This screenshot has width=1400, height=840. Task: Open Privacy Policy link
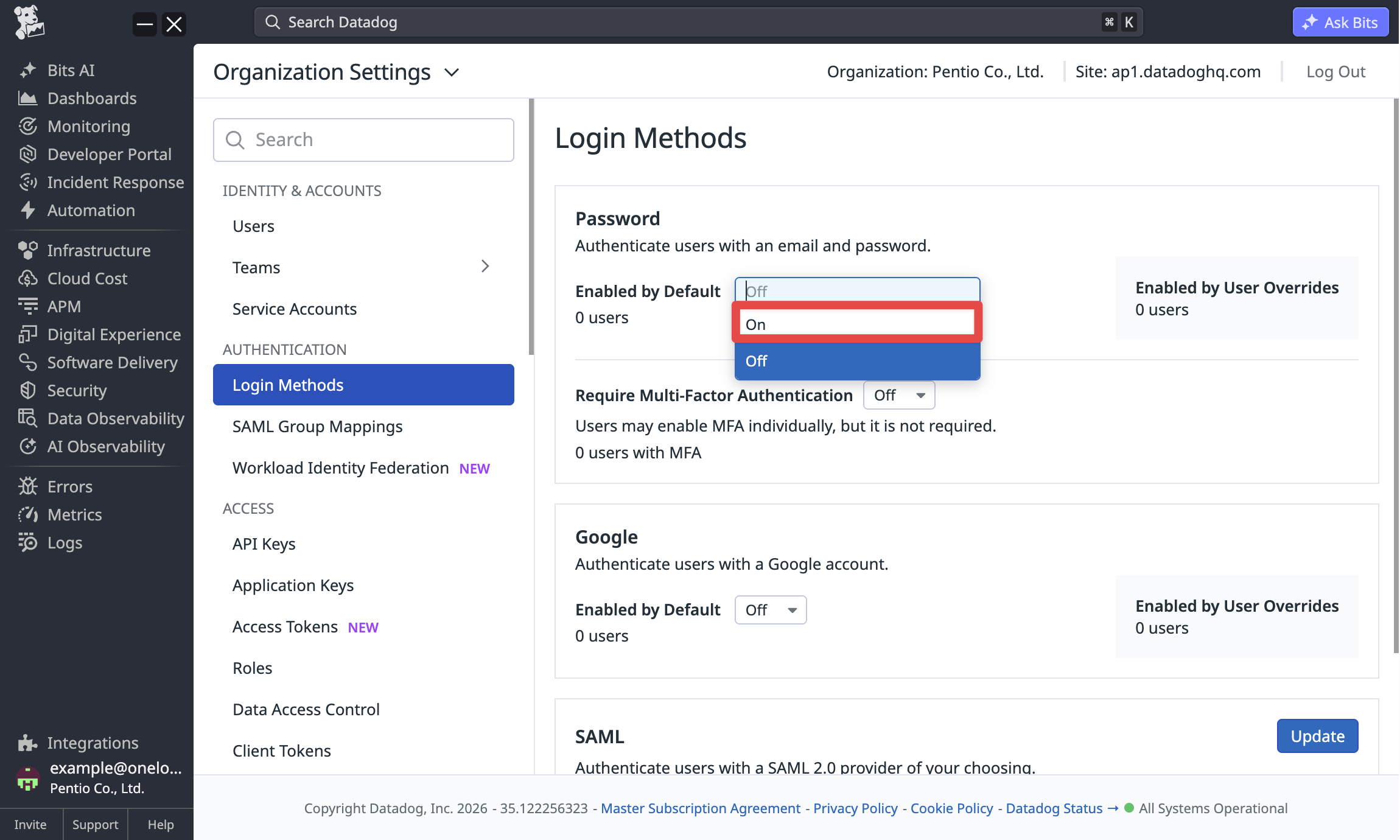coord(855,808)
